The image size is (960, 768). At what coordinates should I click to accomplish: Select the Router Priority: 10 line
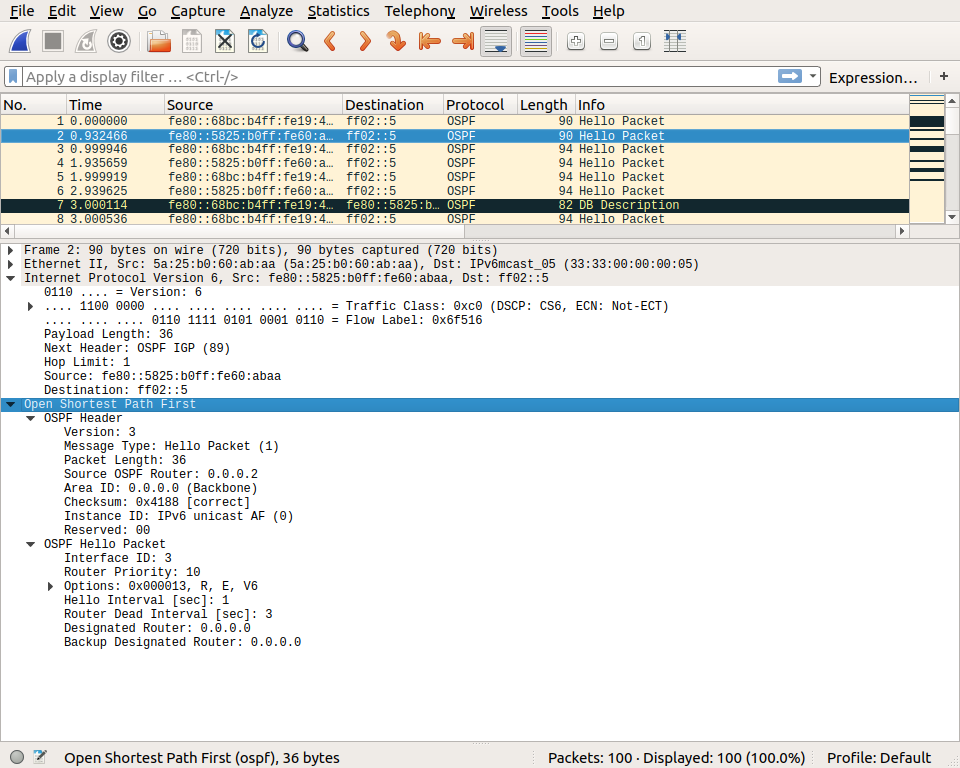coord(132,572)
